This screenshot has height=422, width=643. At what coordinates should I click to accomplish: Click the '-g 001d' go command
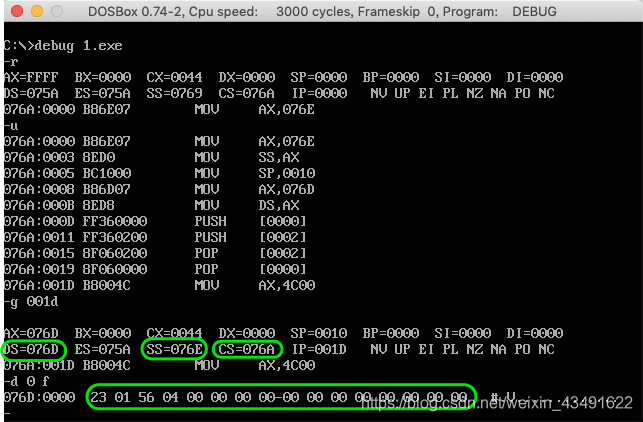pos(31,301)
